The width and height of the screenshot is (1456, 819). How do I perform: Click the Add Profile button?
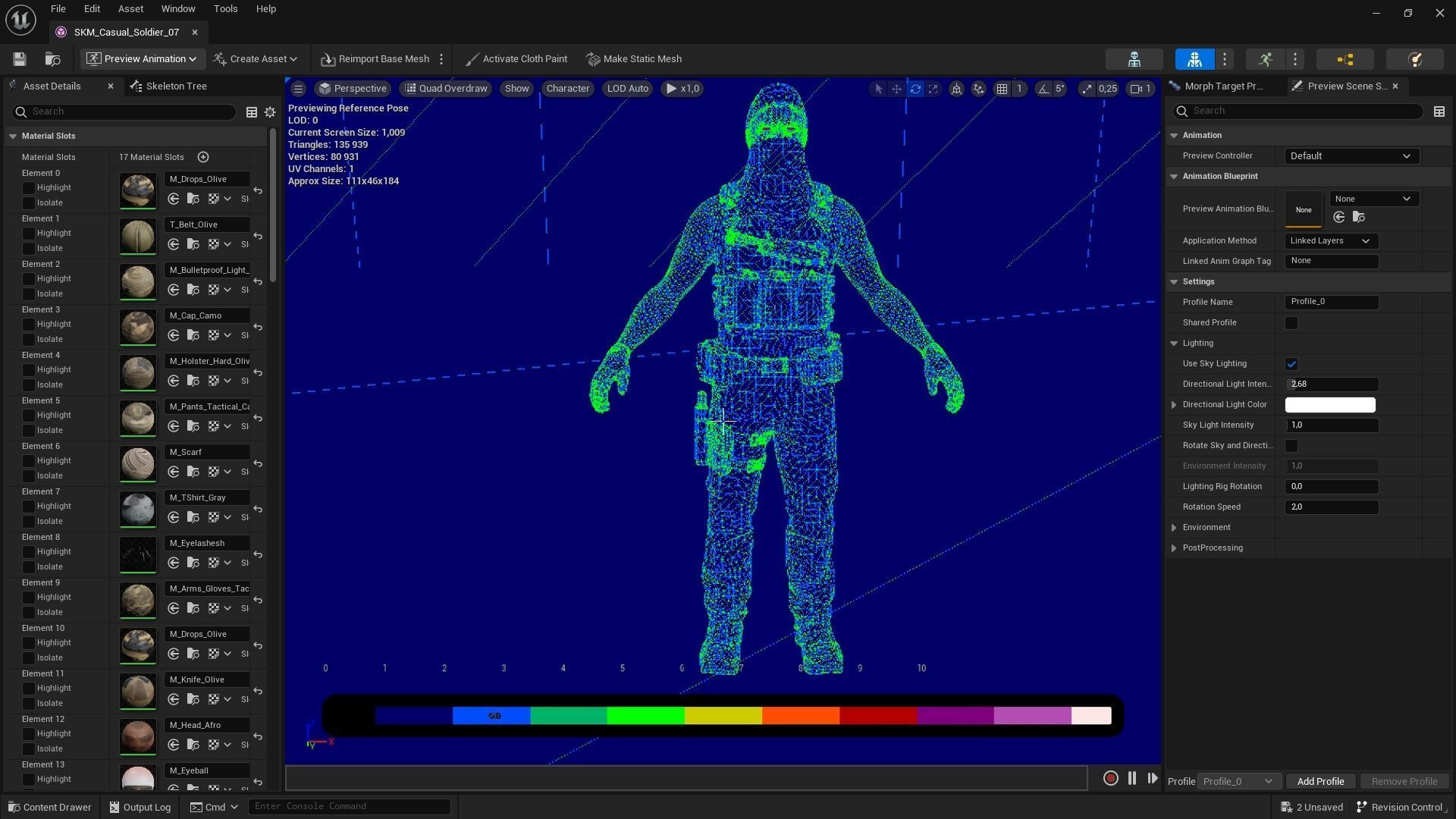[1320, 782]
